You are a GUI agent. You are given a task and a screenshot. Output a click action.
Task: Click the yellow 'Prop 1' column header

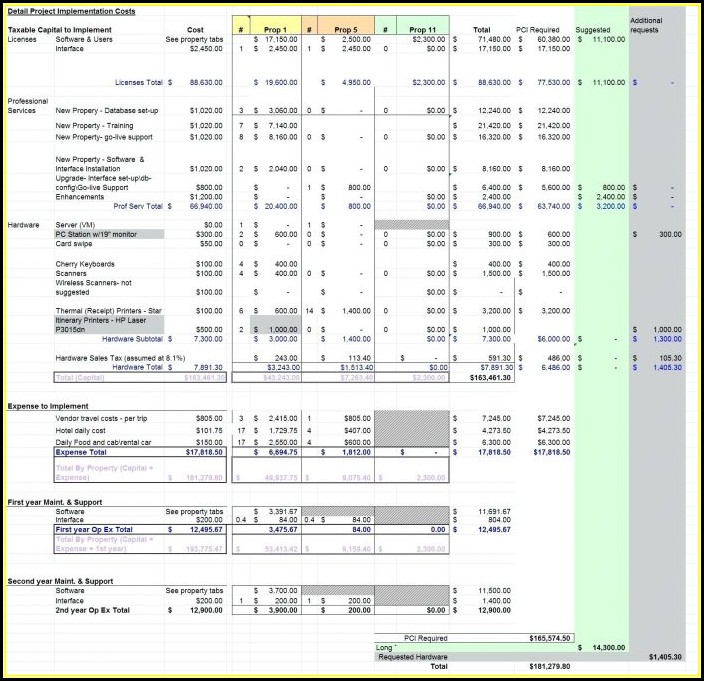(x=277, y=30)
